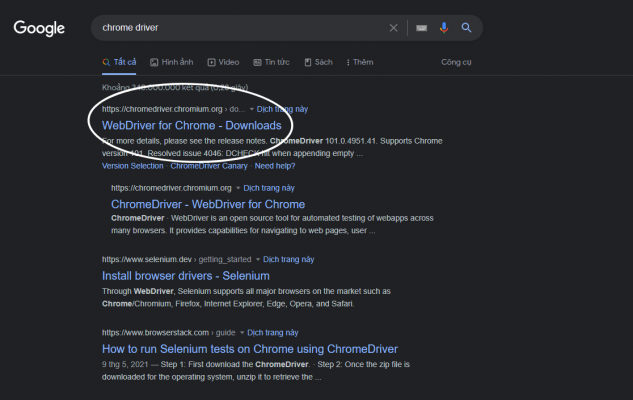633x400 pixels.
Task: Click inside the 'chrome driver' search field
Action: (240, 28)
